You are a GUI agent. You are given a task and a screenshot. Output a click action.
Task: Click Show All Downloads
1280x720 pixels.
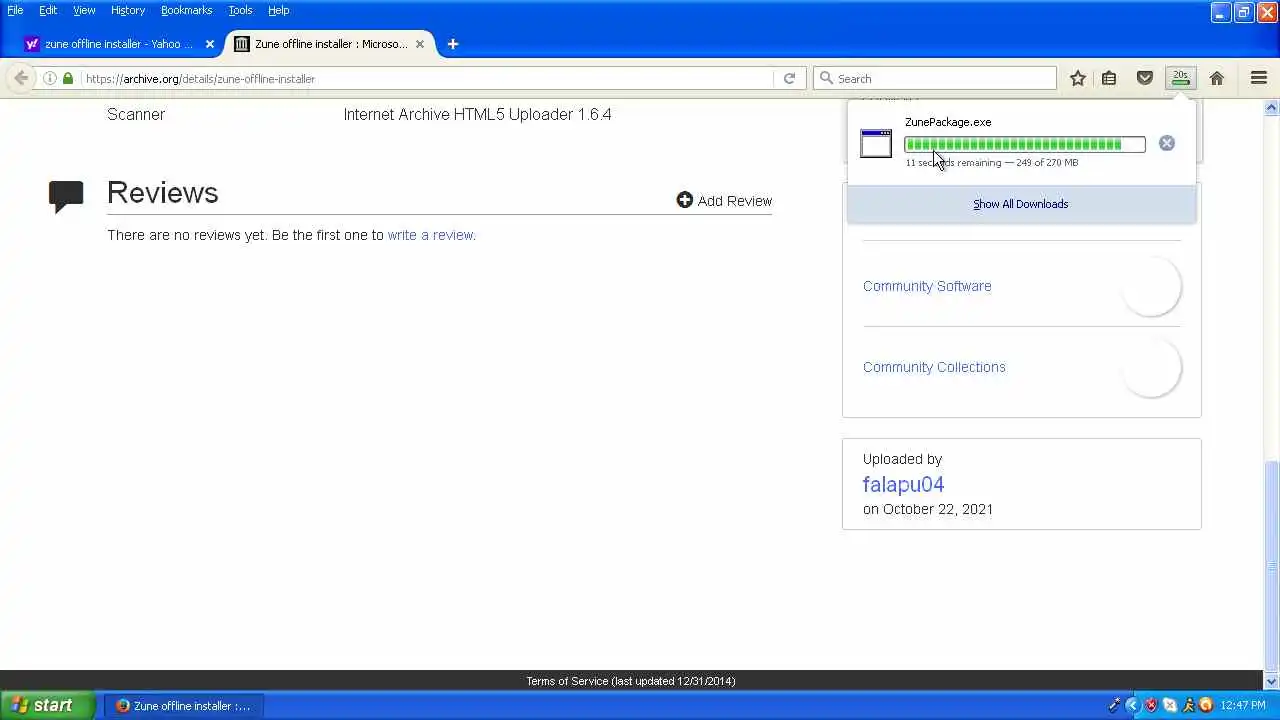point(1021,204)
